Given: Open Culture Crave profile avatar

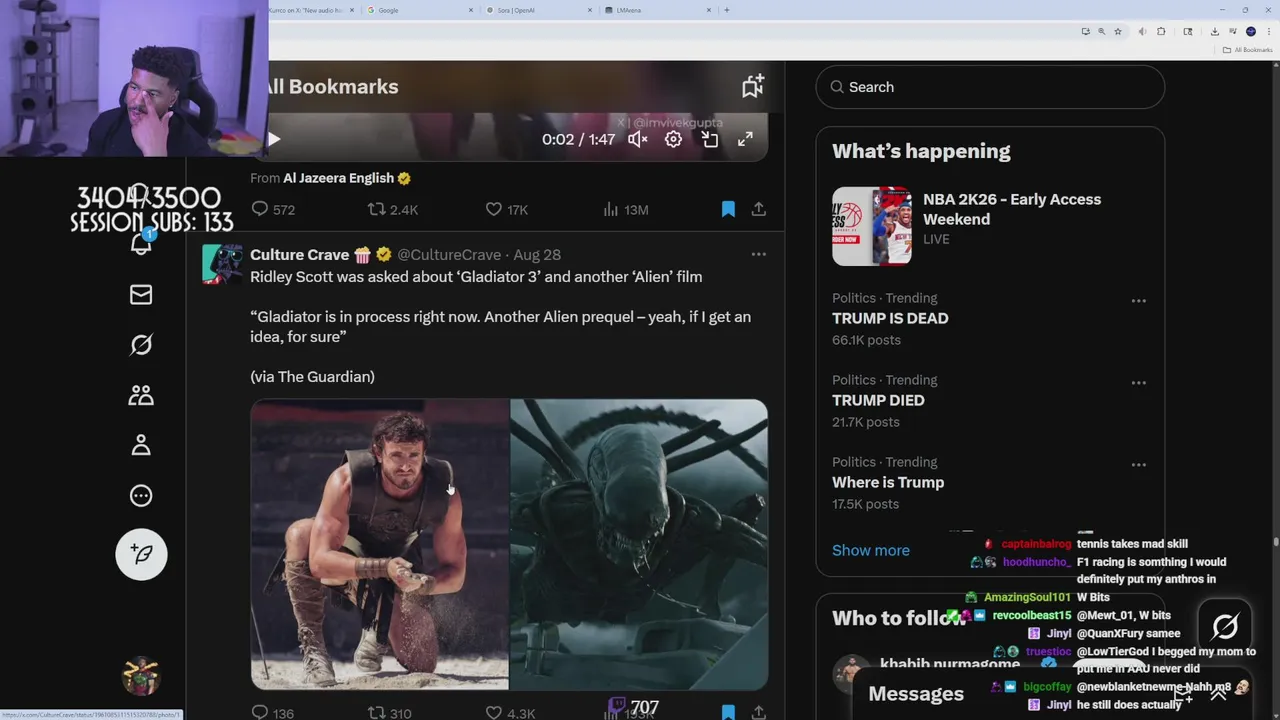Looking at the screenshot, I should point(222,264).
